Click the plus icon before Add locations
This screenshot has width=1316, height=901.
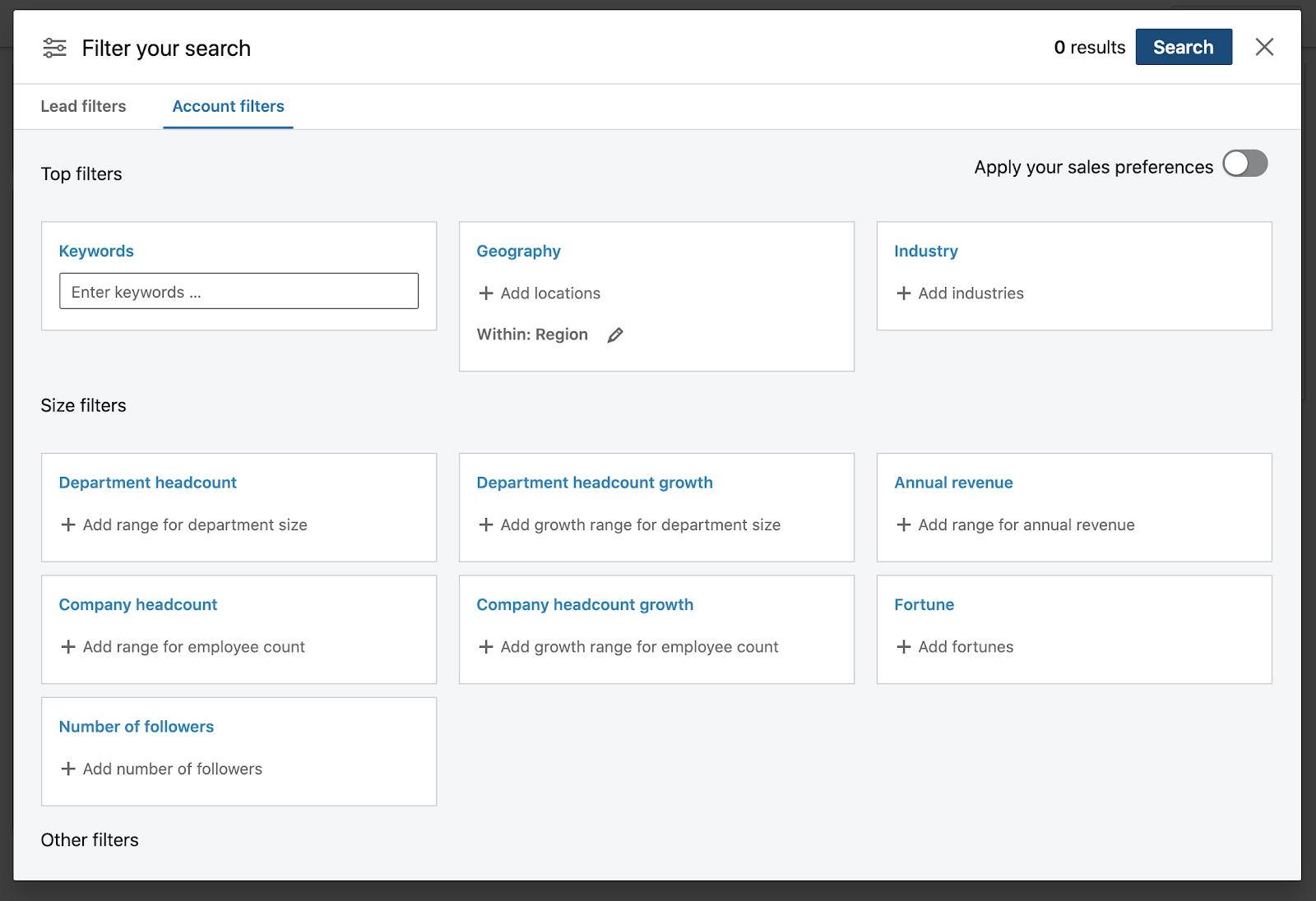pyautogui.click(x=486, y=293)
